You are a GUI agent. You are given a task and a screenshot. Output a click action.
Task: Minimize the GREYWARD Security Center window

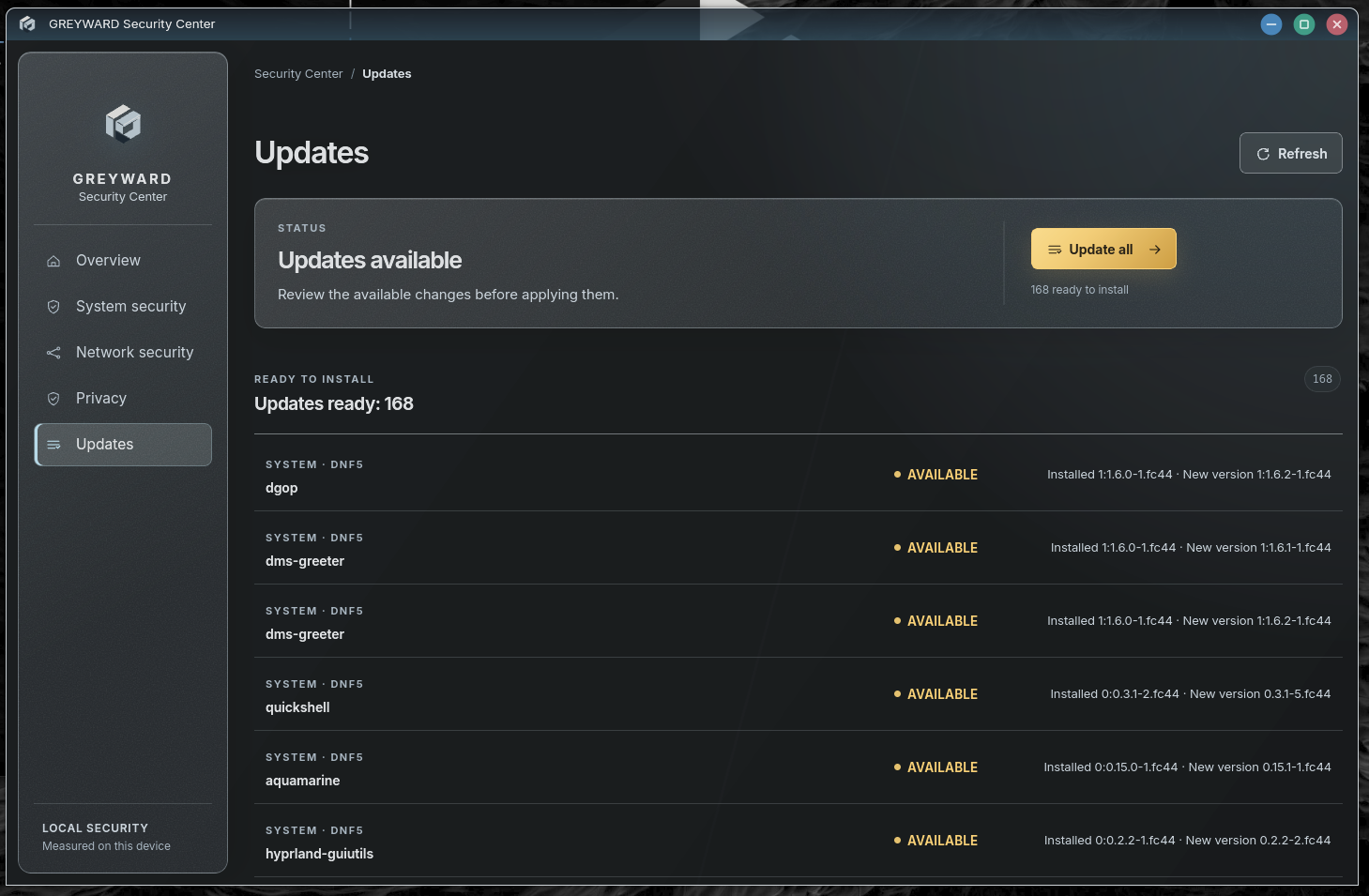point(1271,24)
